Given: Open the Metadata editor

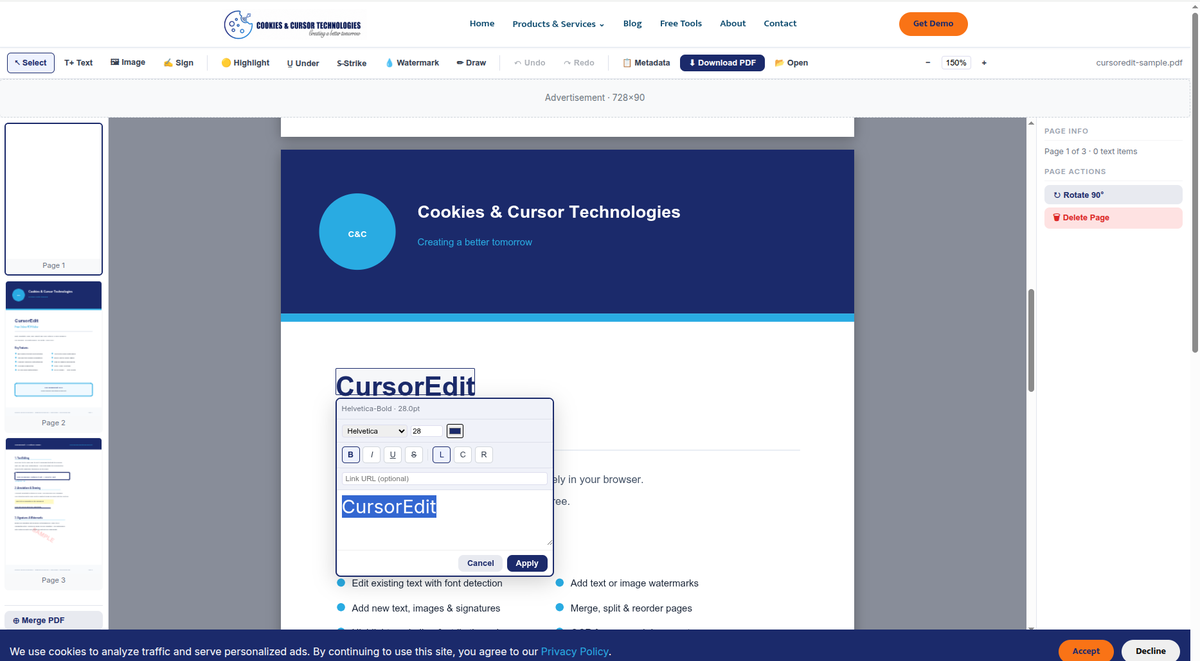Looking at the screenshot, I should (x=646, y=63).
